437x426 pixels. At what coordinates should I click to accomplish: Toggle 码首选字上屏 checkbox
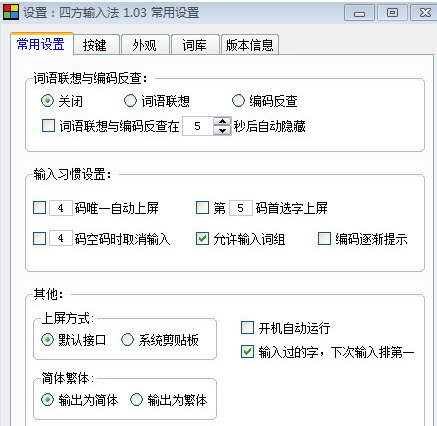pyautogui.click(x=202, y=208)
